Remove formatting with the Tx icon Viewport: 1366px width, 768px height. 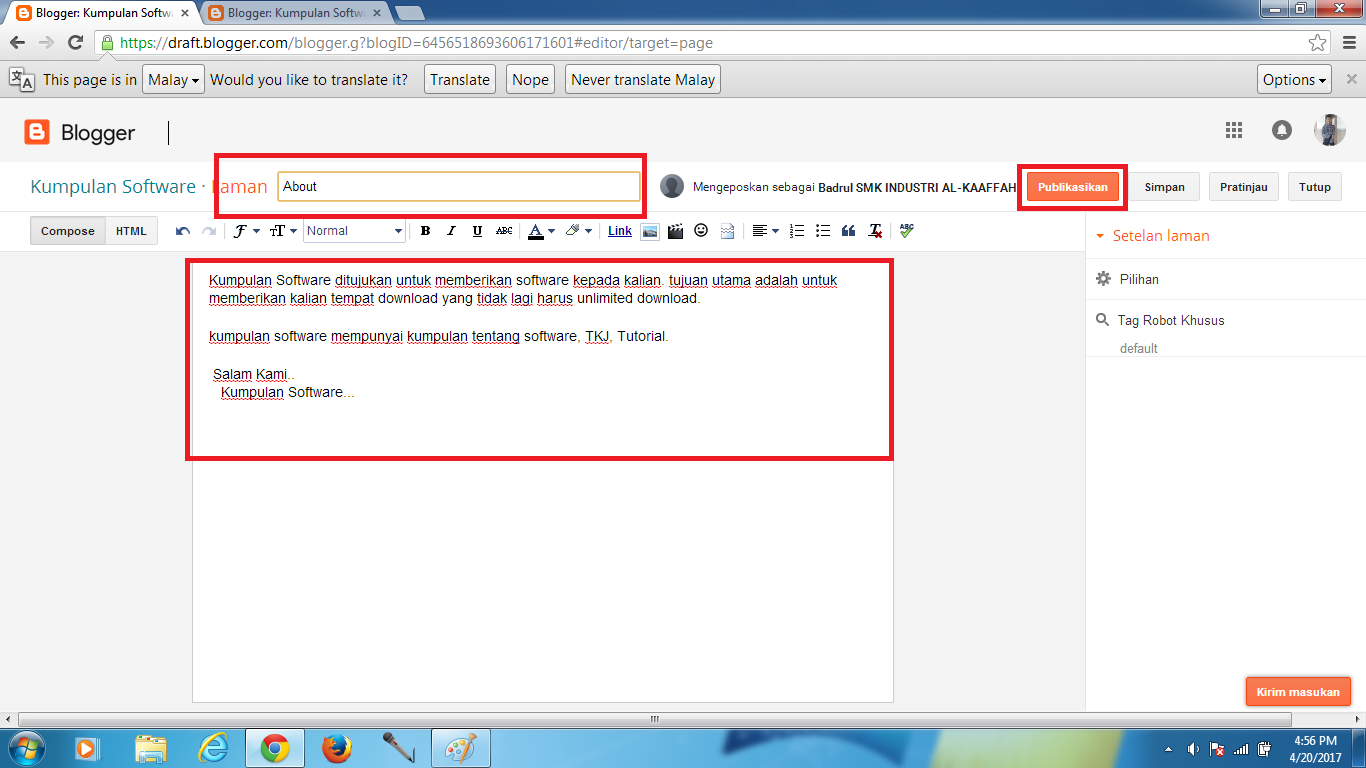click(875, 231)
